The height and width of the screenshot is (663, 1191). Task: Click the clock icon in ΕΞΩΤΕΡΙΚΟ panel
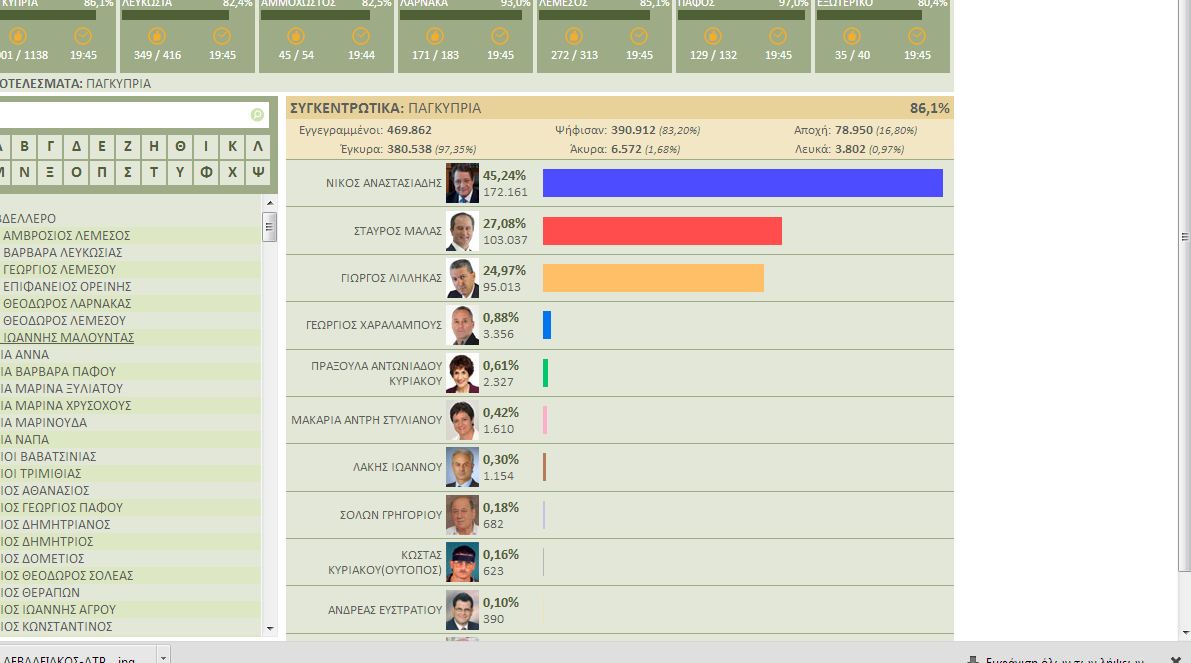917,36
